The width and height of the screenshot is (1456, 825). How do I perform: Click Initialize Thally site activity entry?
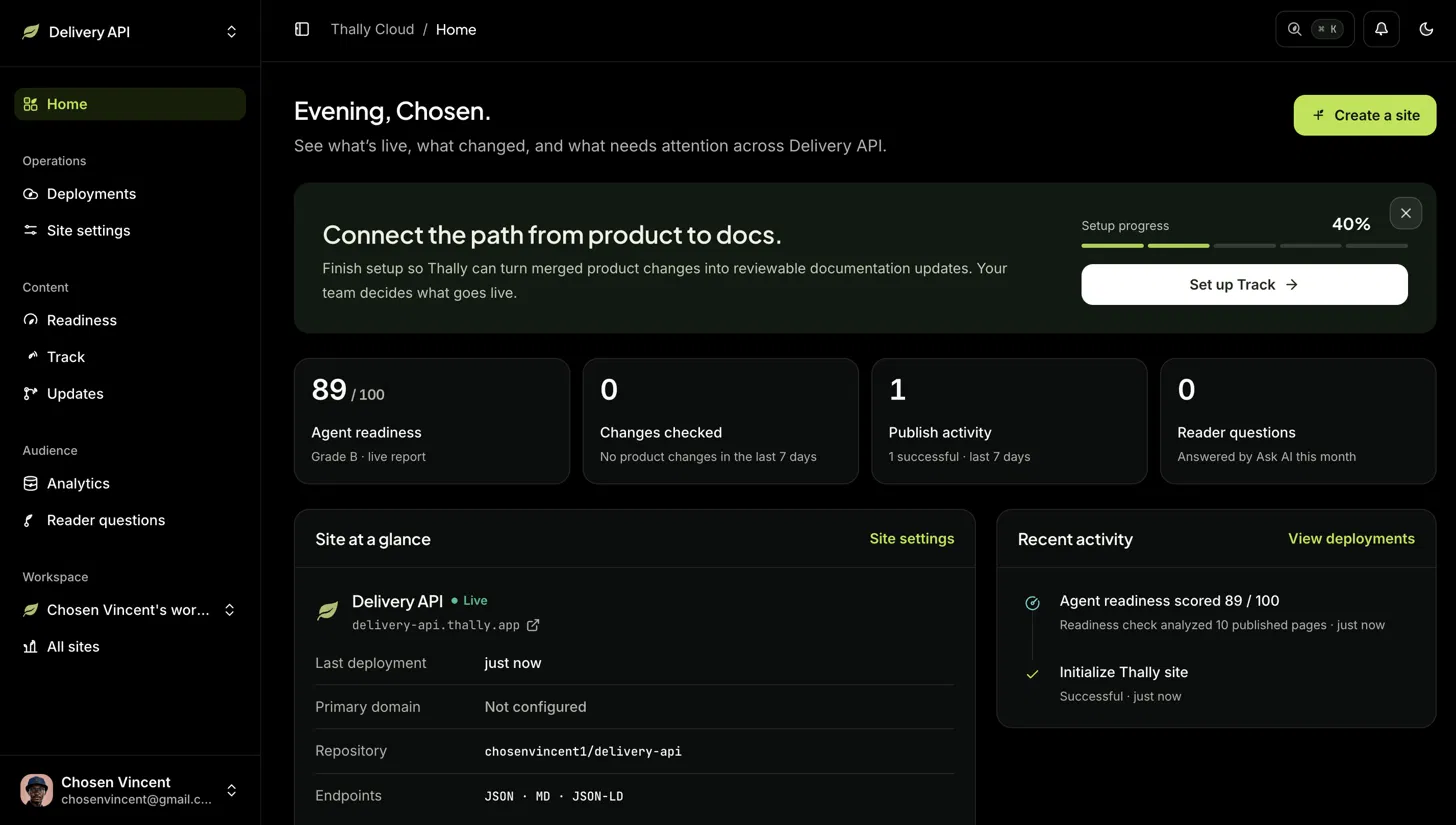(1123, 672)
